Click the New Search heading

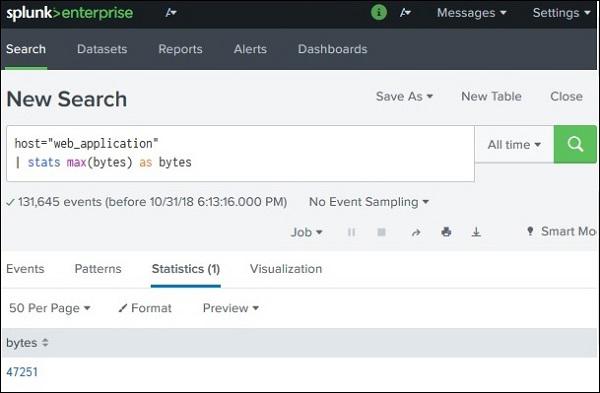click(67, 99)
